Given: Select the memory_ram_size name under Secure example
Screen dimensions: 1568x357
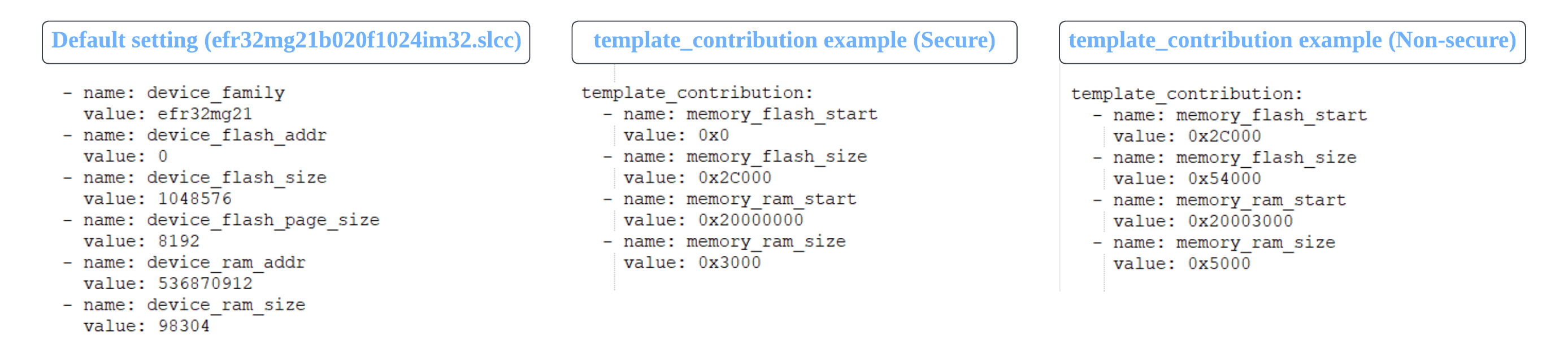Looking at the screenshot, I should point(766,242).
